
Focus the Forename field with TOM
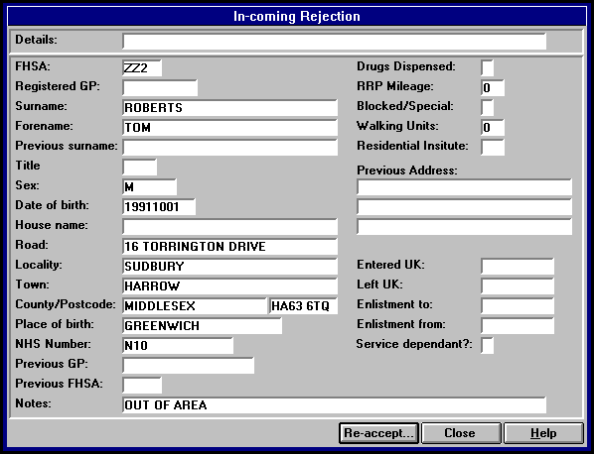[x=230, y=127]
